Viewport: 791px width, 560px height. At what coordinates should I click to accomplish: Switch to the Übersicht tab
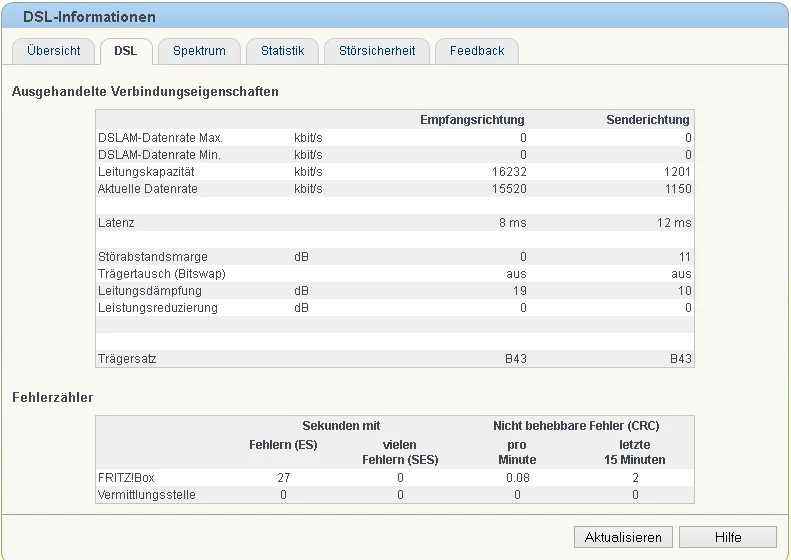click(x=54, y=51)
